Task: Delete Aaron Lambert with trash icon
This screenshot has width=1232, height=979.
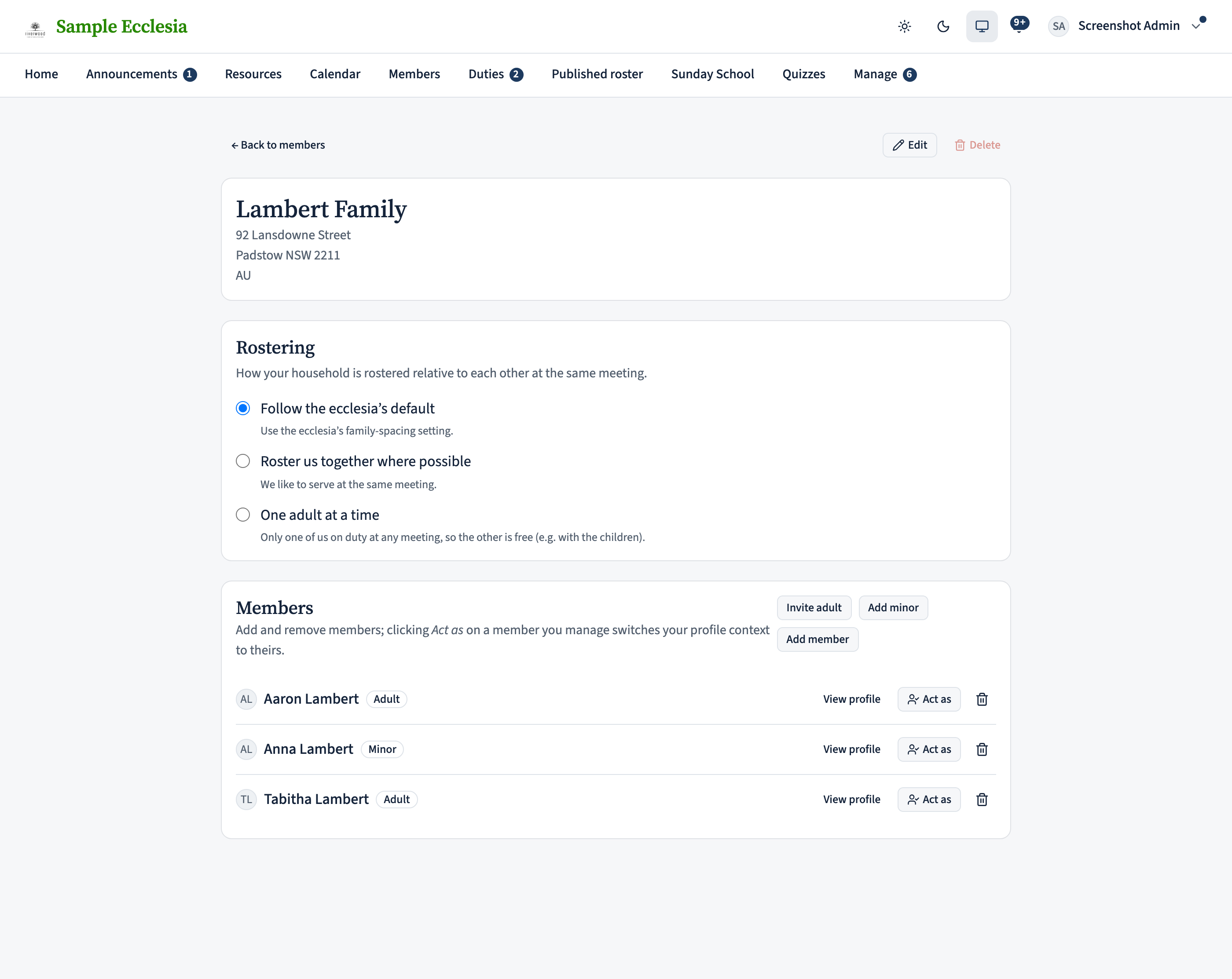Action: [982, 699]
